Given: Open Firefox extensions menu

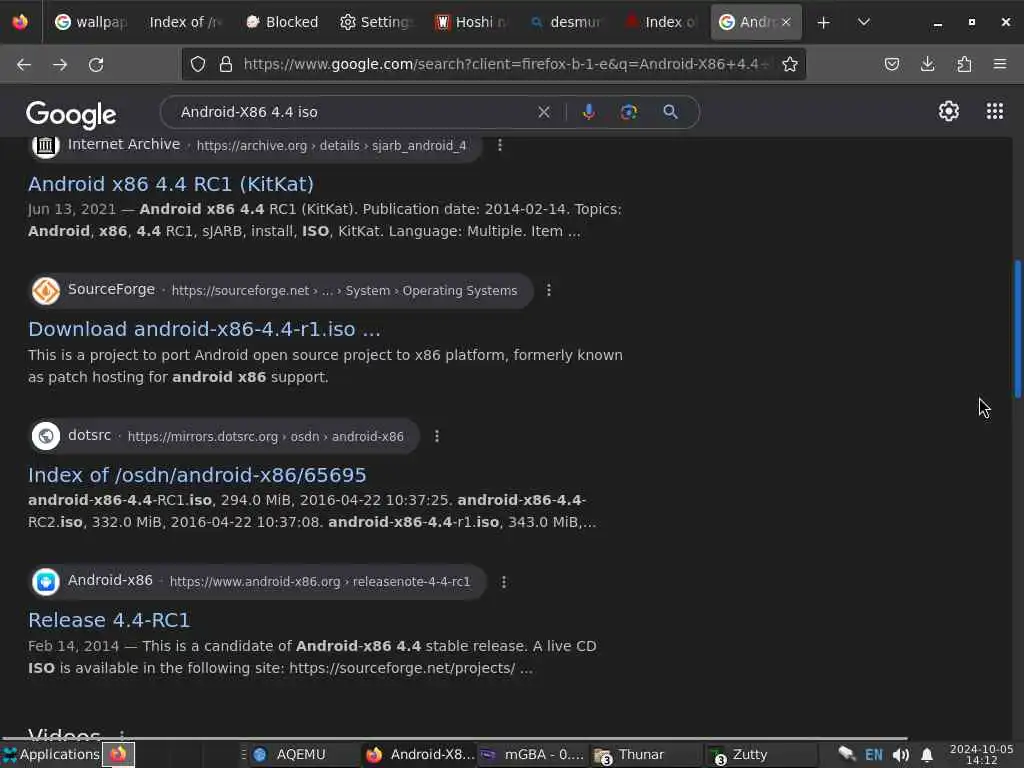Looking at the screenshot, I should click(x=964, y=64).
